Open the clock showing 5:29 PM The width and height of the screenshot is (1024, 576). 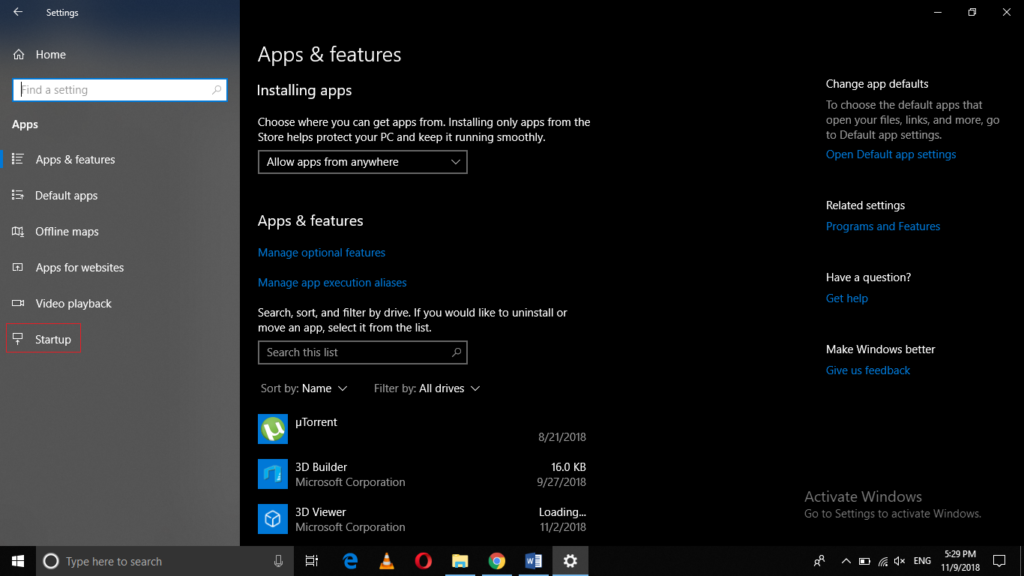960,561
